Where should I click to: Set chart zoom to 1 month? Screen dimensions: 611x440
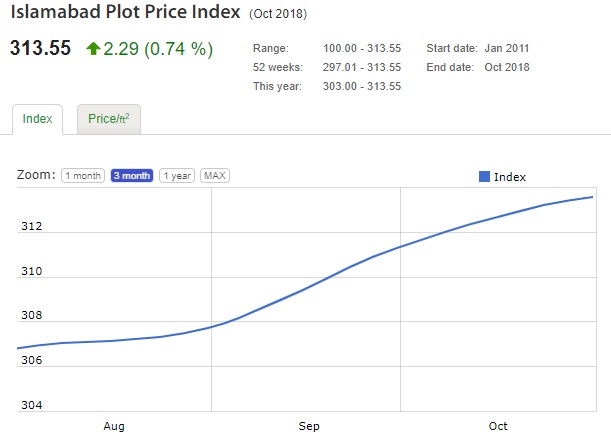click(x=83, y=176)
